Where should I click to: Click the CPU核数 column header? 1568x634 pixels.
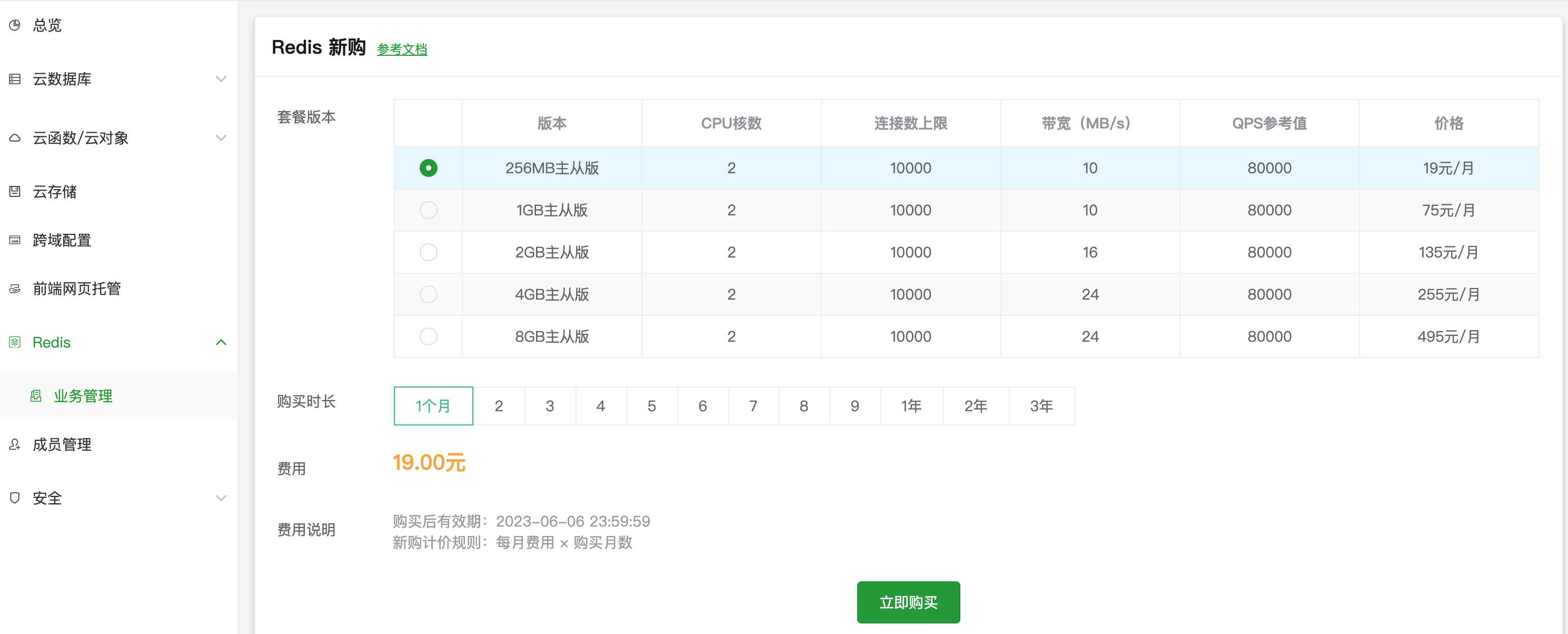tap(731, 123)
